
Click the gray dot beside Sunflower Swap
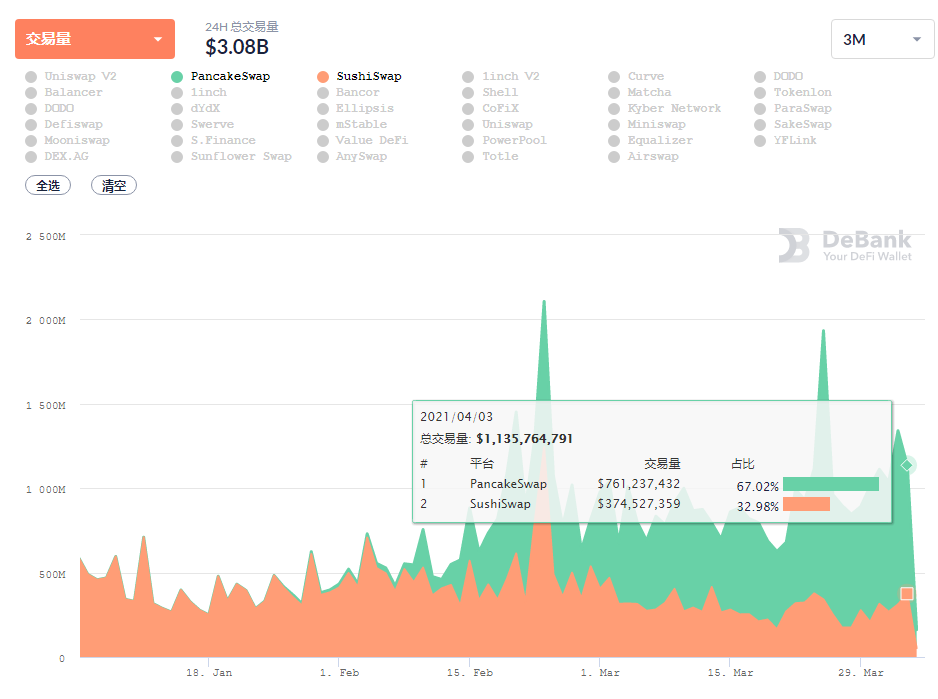pos(176,157)
